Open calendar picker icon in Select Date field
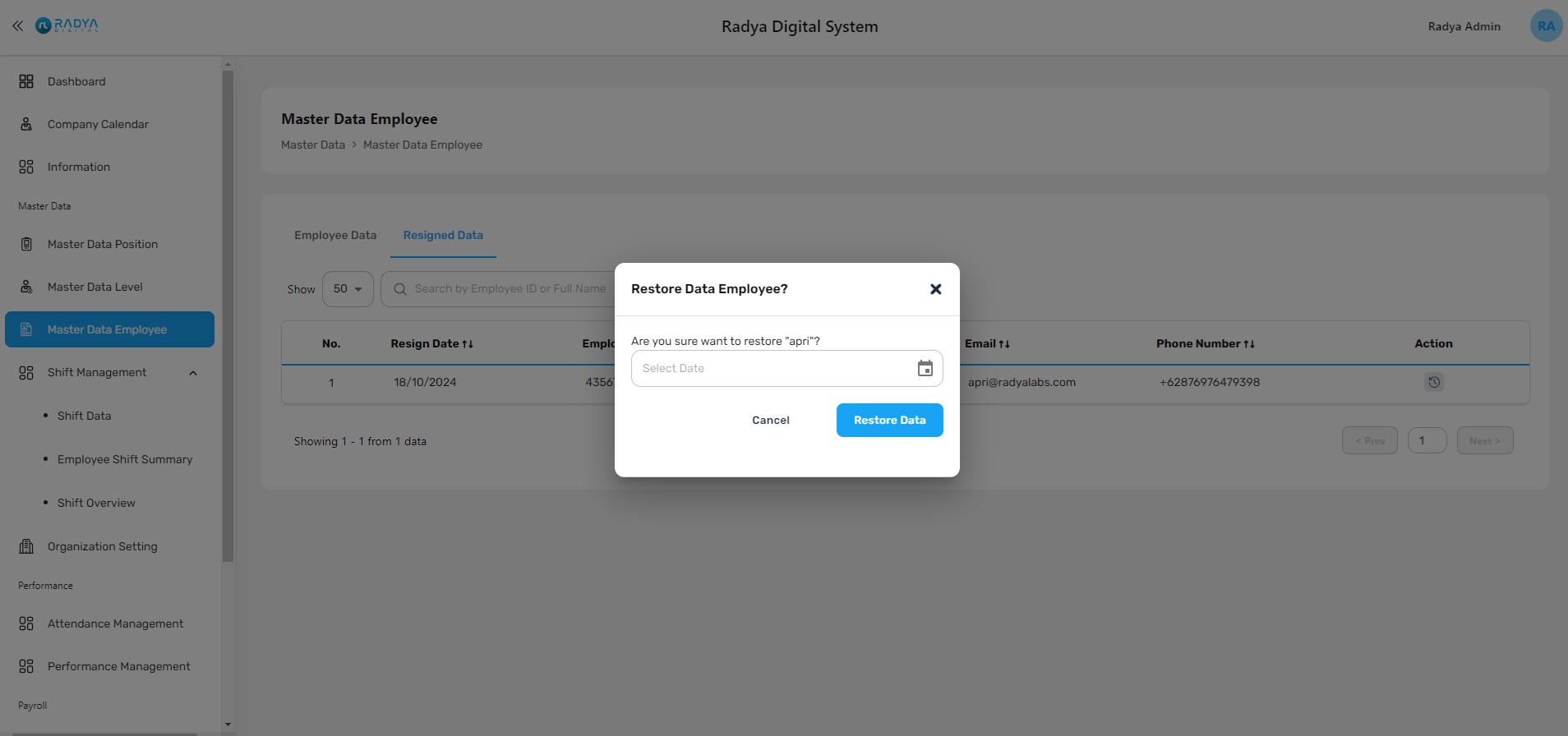1568x736 pixels. [x=925, y=368]
